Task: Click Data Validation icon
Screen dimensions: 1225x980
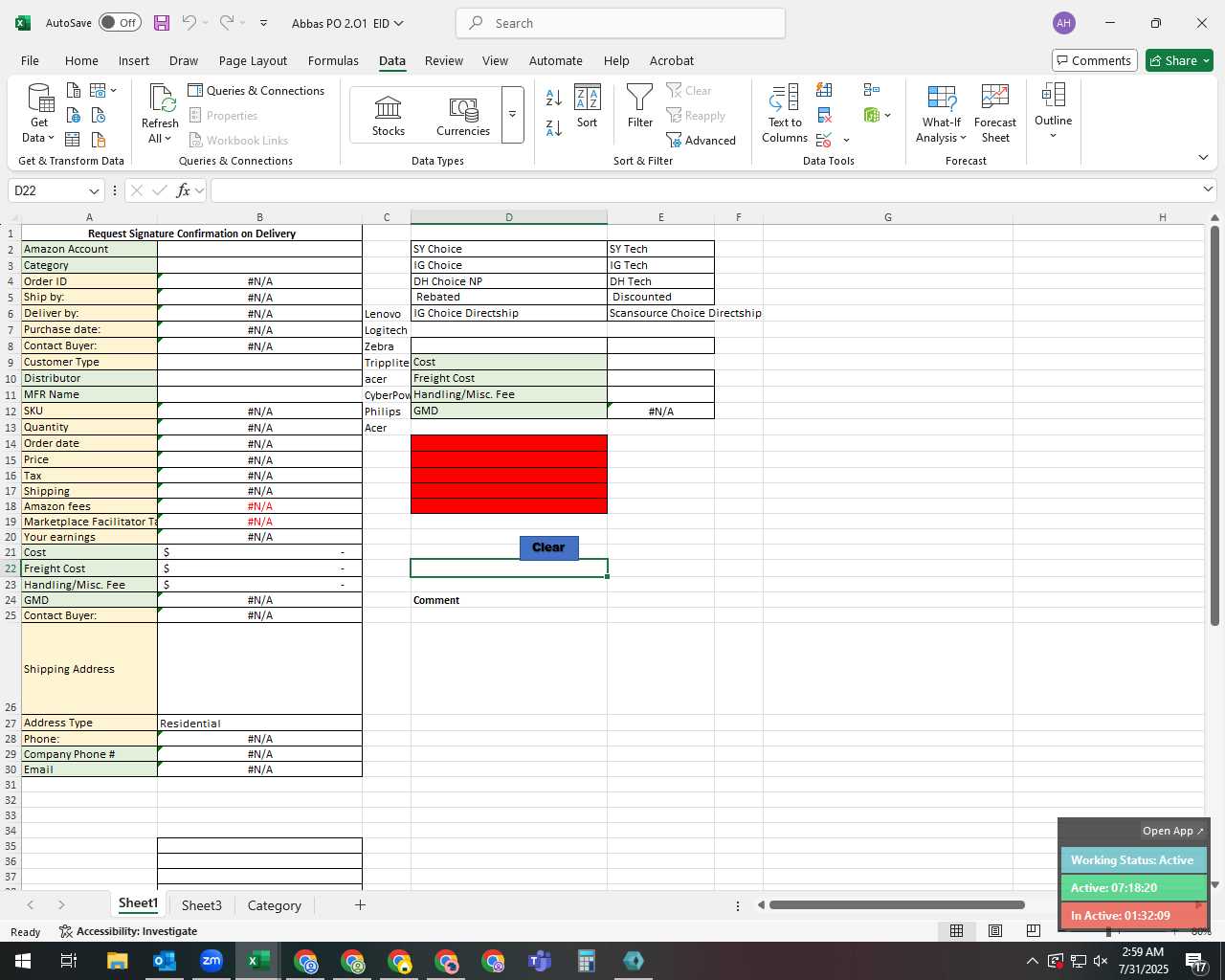Action: point(824,140)
